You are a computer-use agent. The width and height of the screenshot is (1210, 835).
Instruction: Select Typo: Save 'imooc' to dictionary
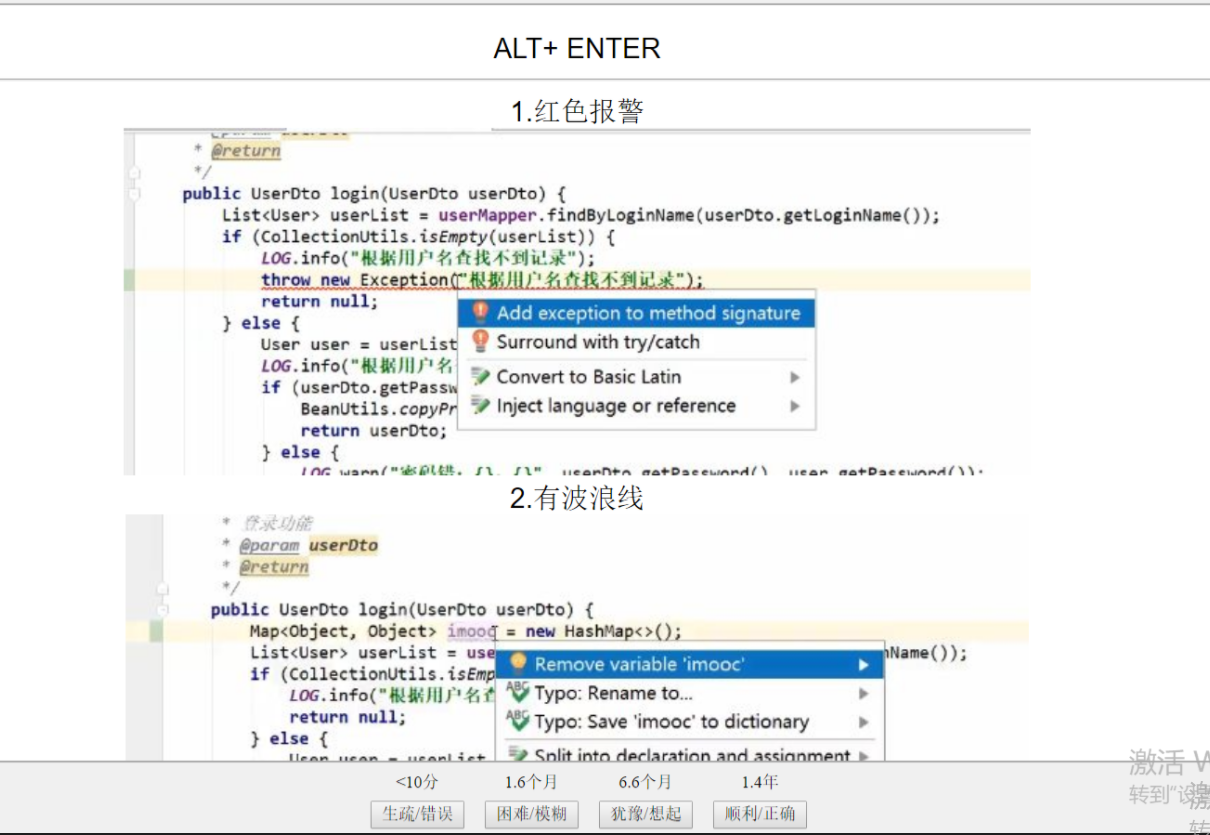tap(690, 722)
